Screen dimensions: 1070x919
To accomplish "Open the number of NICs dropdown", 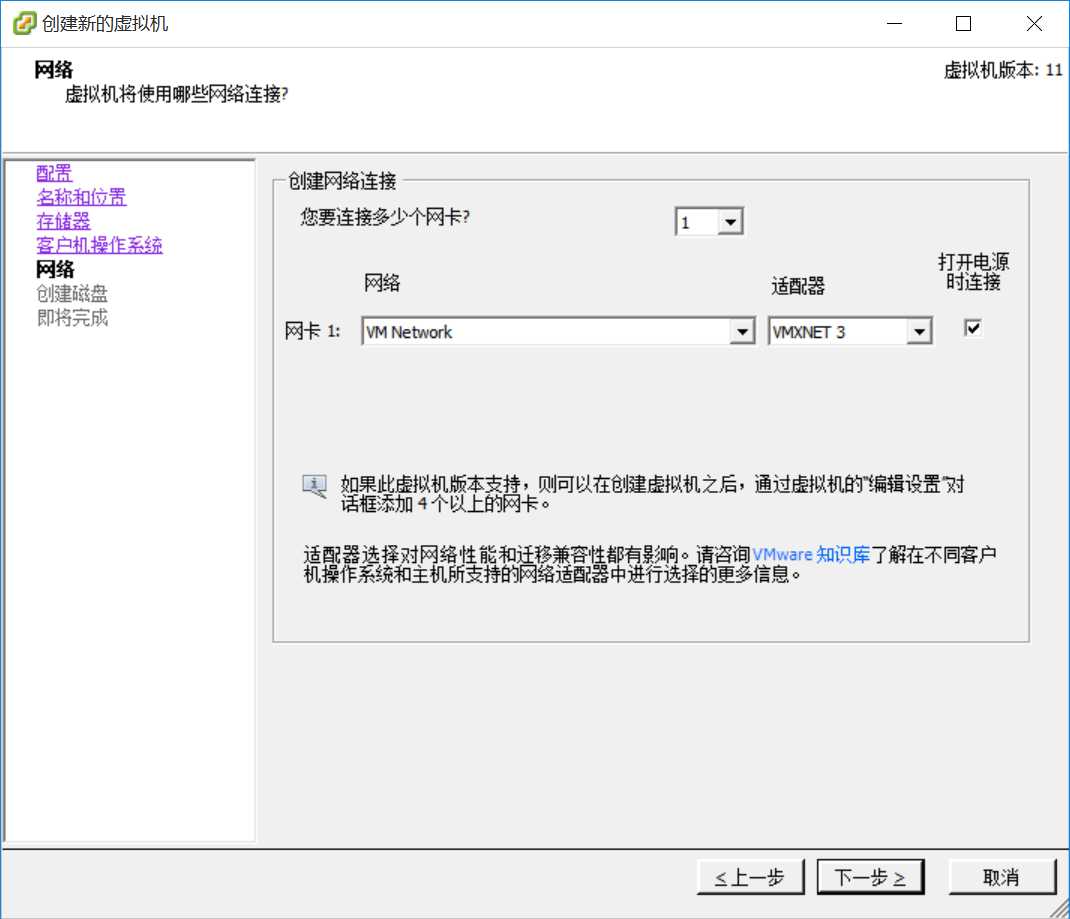I will pyautogui.click(x=729, y=222).
